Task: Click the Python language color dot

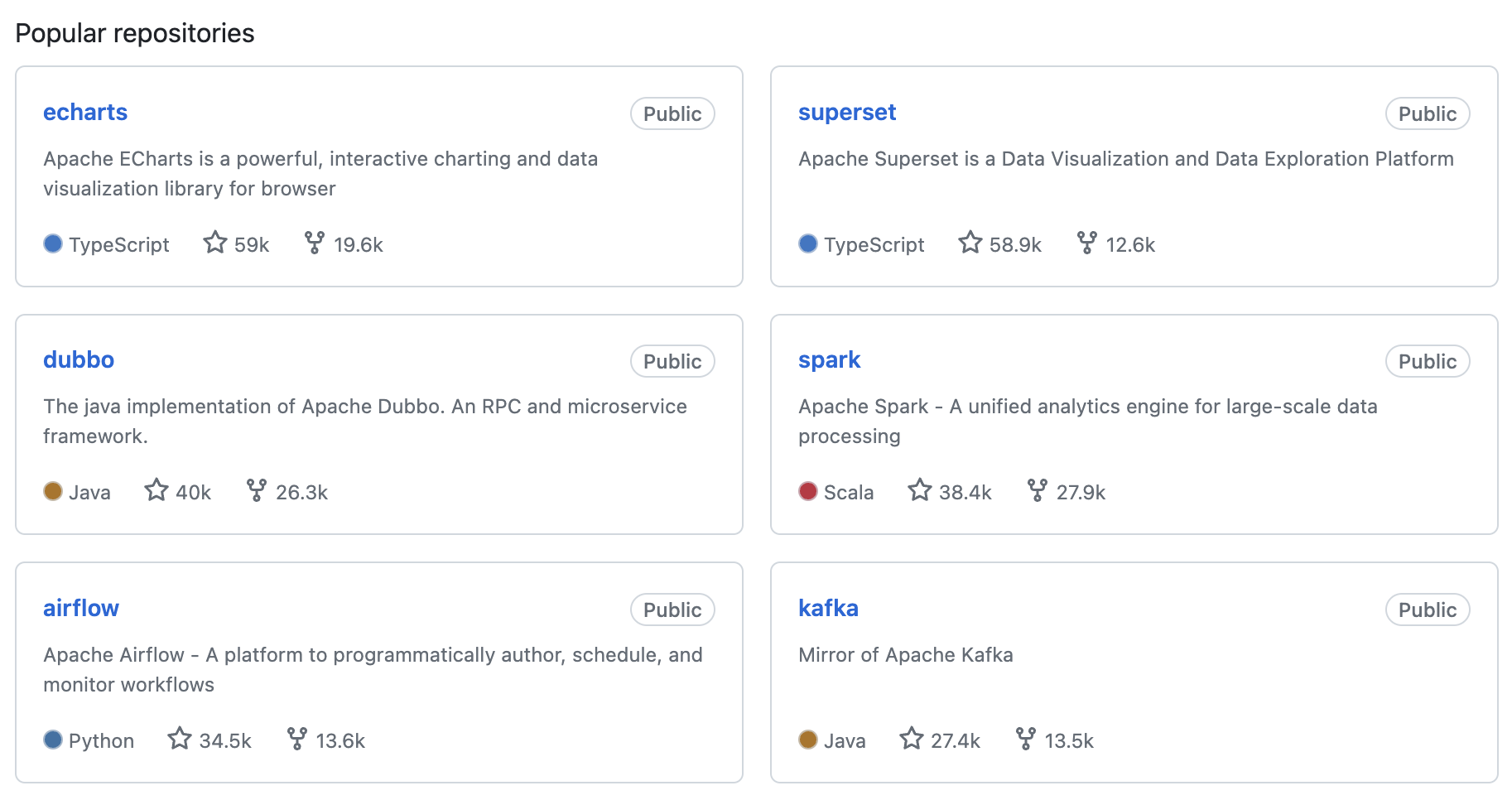Action: coord(53,740)
